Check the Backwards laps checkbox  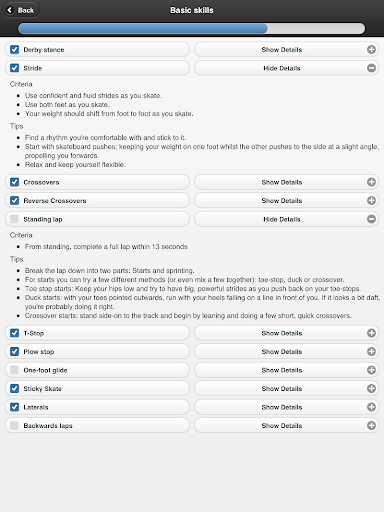(14, 425)
